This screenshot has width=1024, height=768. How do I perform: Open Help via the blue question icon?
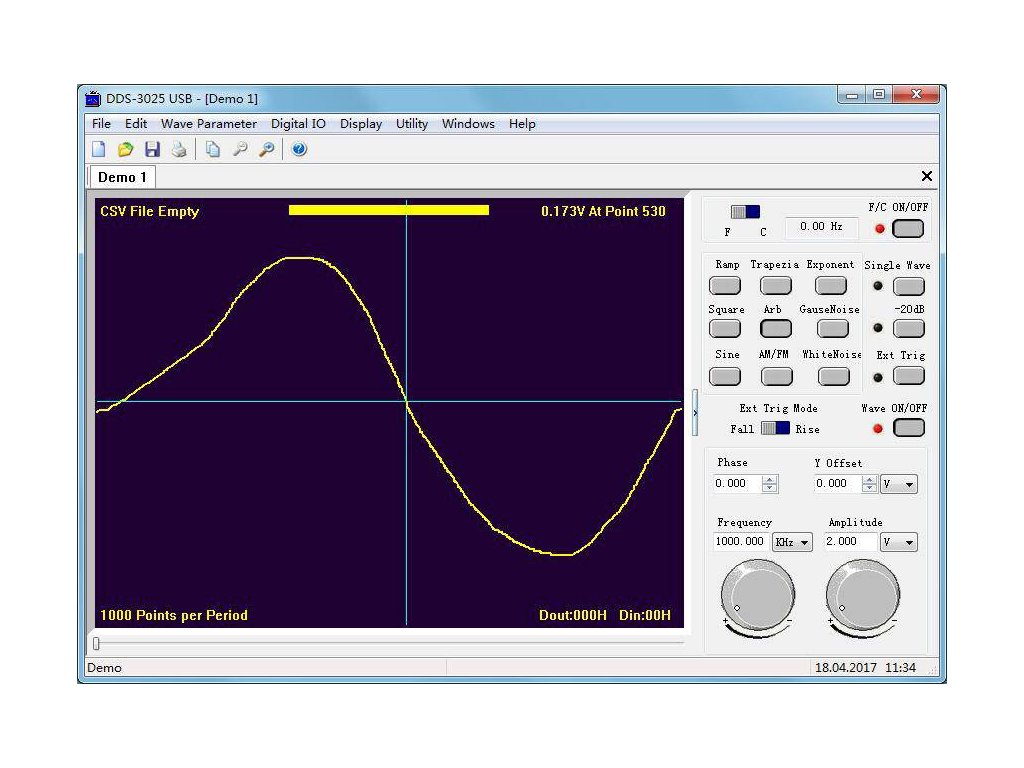(299, 150)
